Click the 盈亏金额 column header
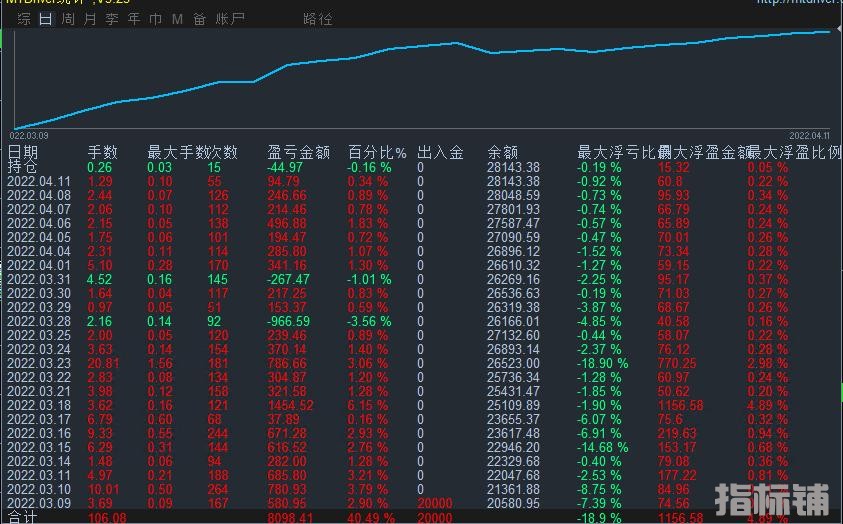 coord(298,153)
